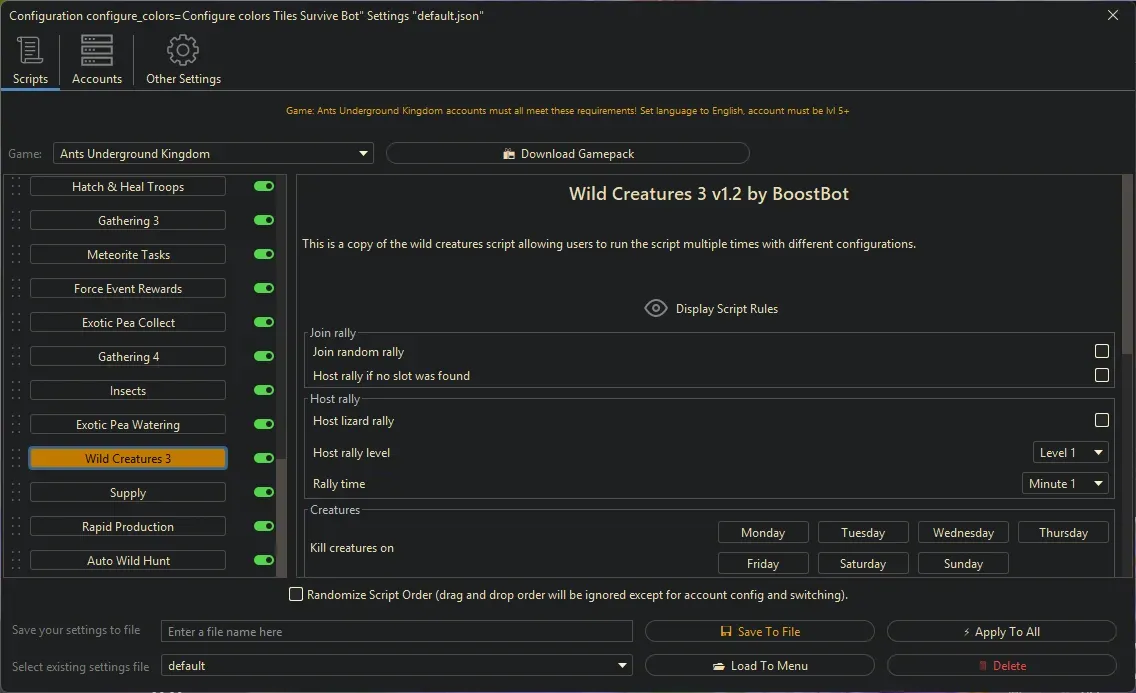
Task: Disable the Auto Wild Hunt toggle
Action: pos(264,561)
